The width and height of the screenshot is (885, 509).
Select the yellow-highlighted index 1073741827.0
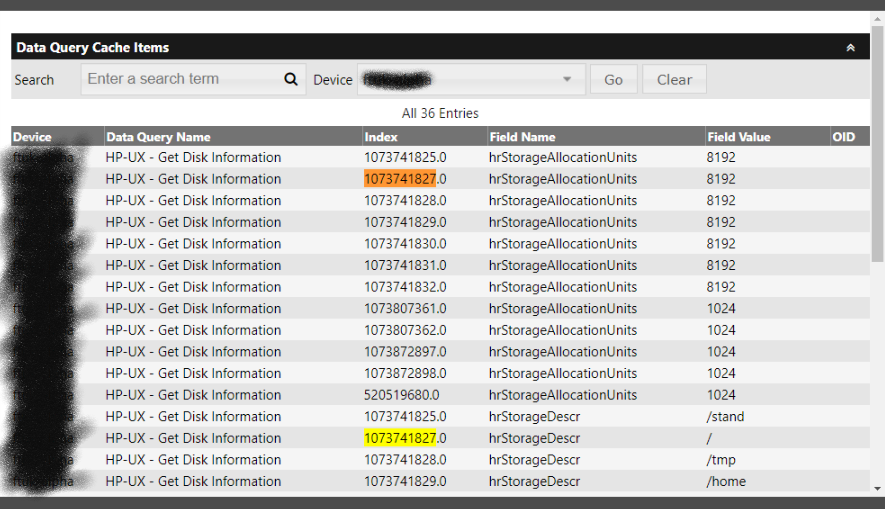tap(405, 438)
